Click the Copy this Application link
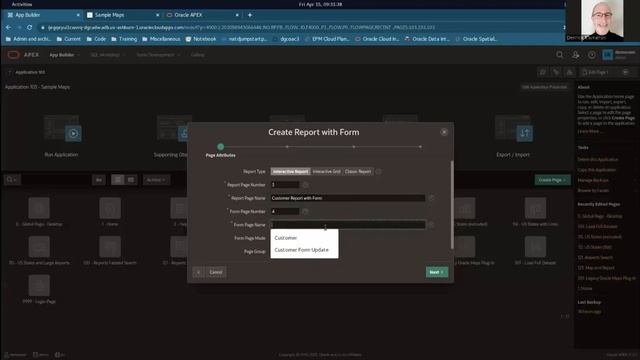 point(596,170)
